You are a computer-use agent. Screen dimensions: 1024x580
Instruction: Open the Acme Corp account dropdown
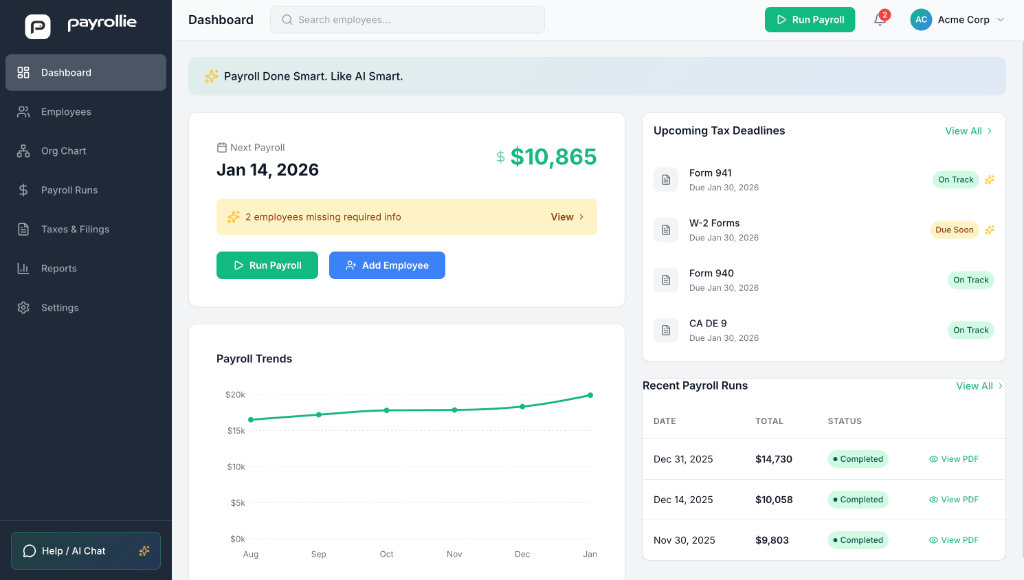[957, 19]
